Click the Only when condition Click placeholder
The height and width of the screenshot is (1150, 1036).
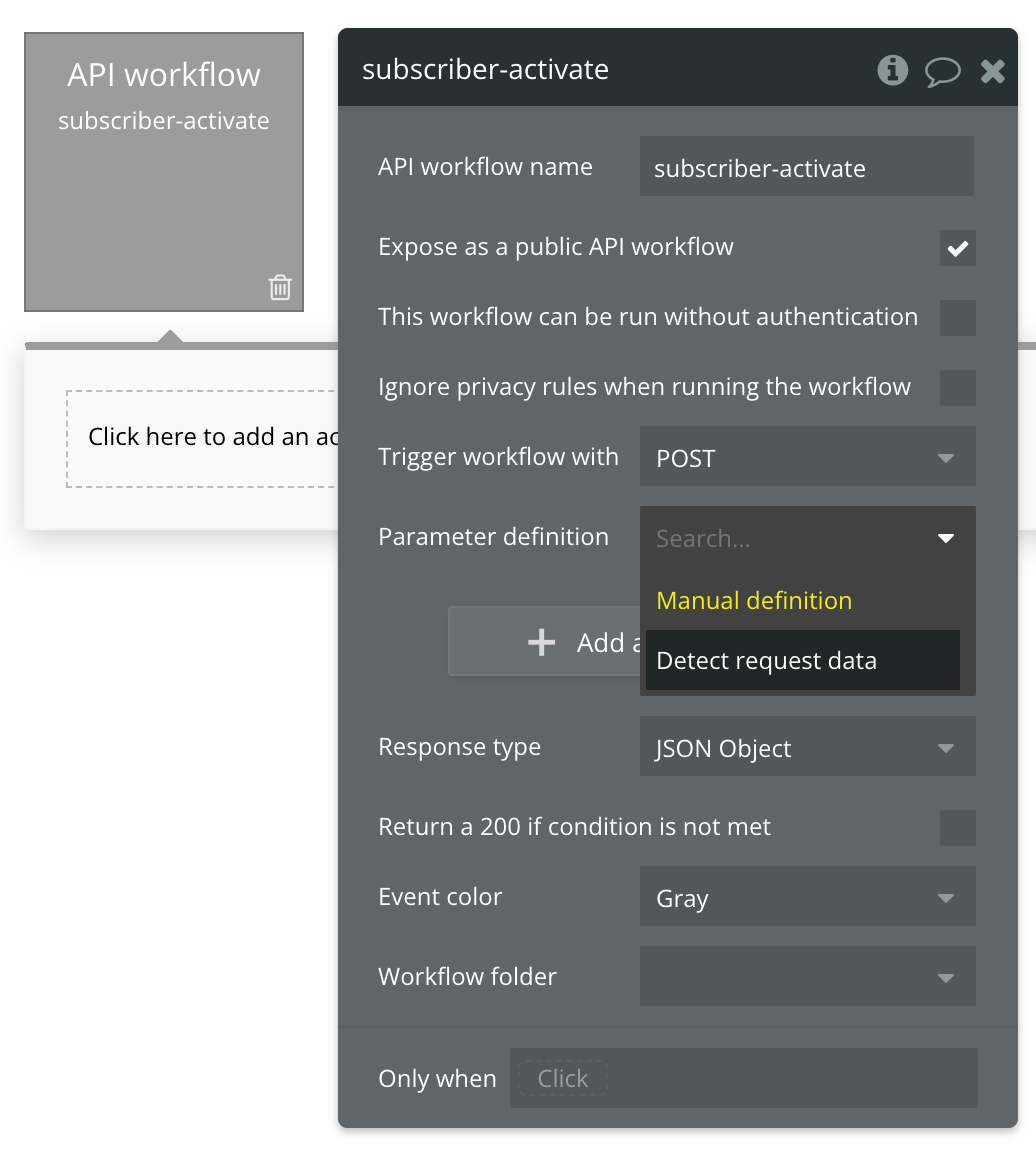coord(563,1079)
